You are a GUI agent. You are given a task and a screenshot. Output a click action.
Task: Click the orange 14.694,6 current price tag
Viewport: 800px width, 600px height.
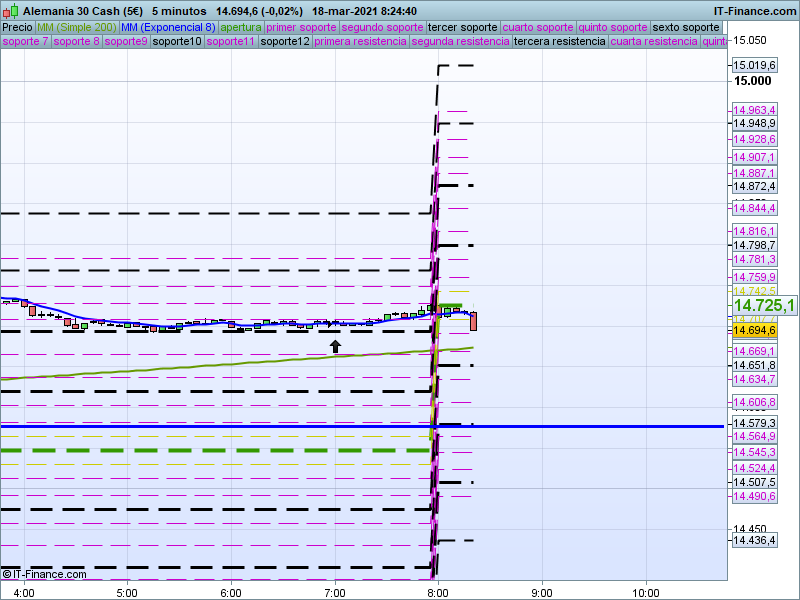(x=755, y=330)
